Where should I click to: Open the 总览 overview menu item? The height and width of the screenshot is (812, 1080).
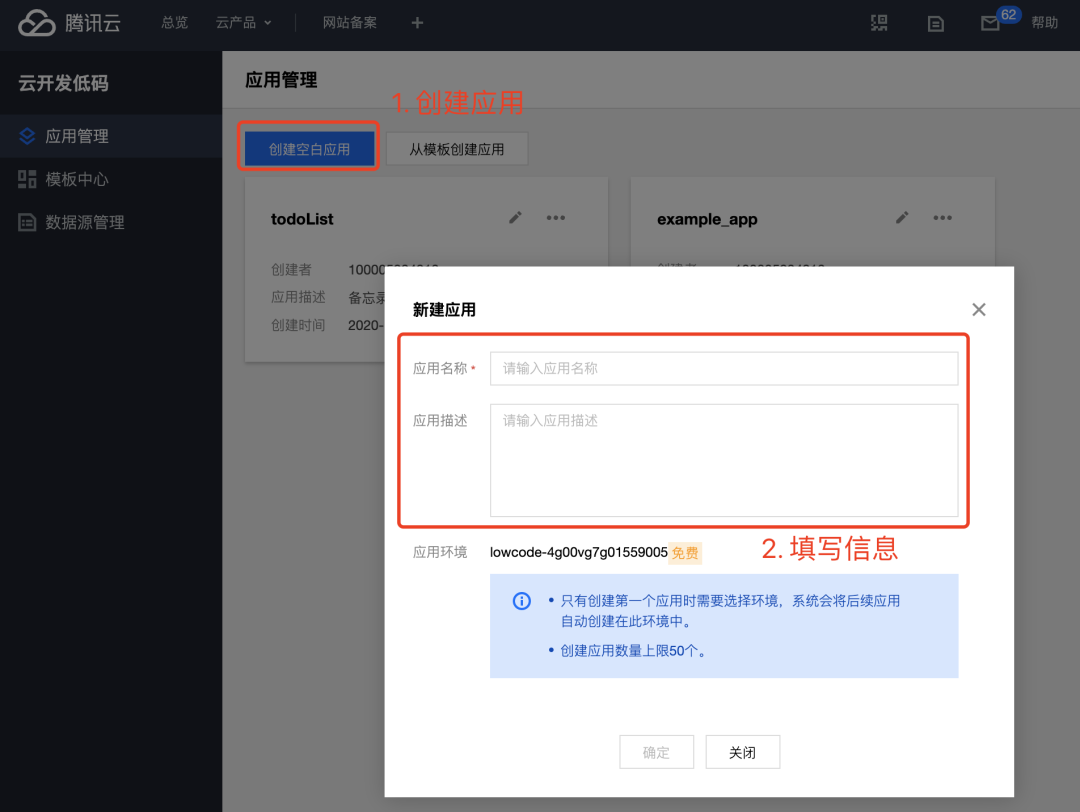pos(174,23)
